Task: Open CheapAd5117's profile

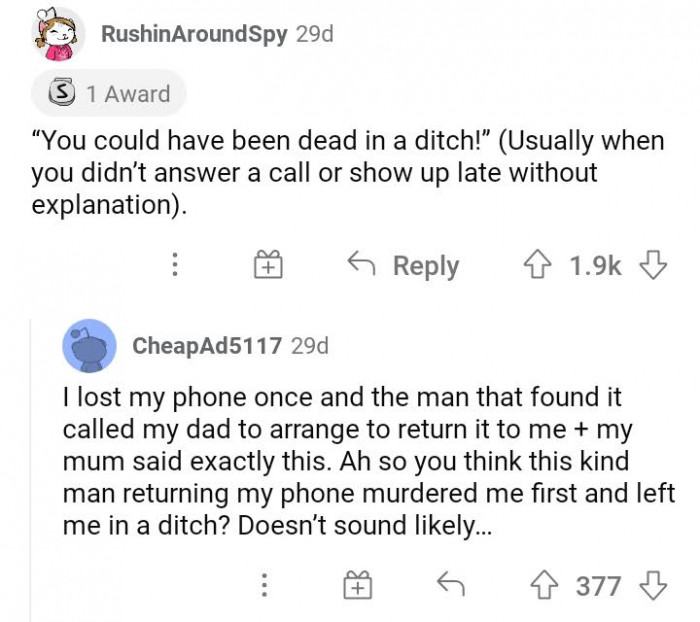Action: [207, 346]
